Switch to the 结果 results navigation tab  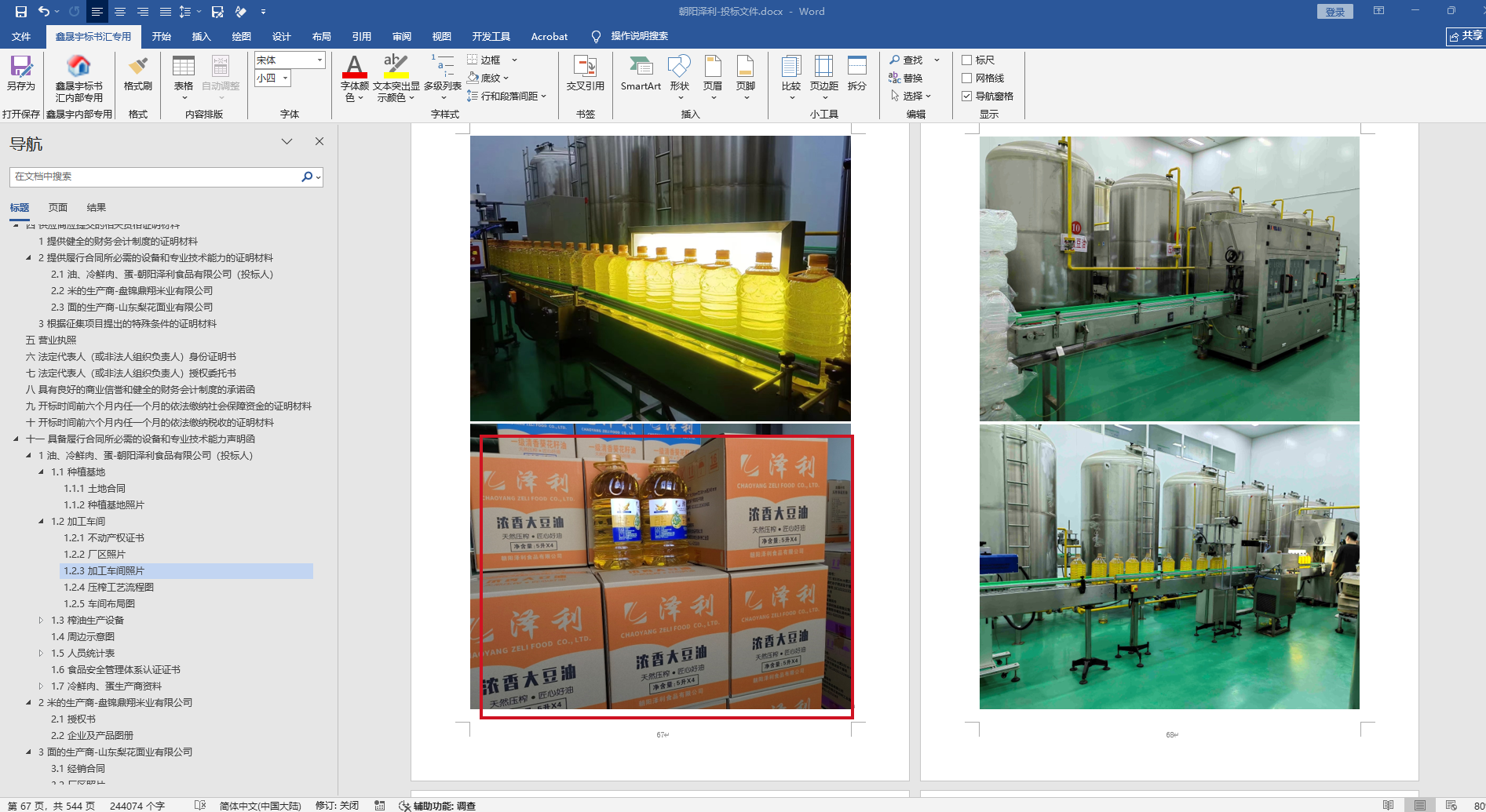click(x=97, y=208)
